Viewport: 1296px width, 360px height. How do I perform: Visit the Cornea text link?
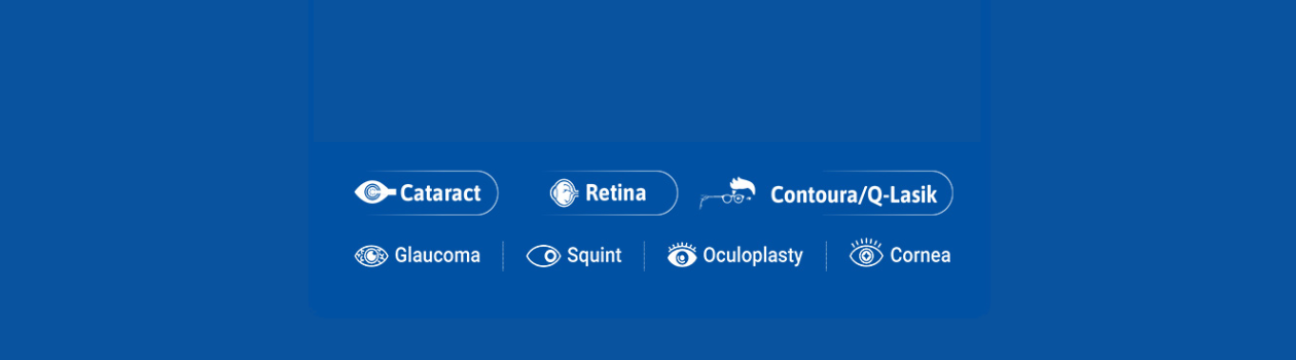tap(920, 255)
